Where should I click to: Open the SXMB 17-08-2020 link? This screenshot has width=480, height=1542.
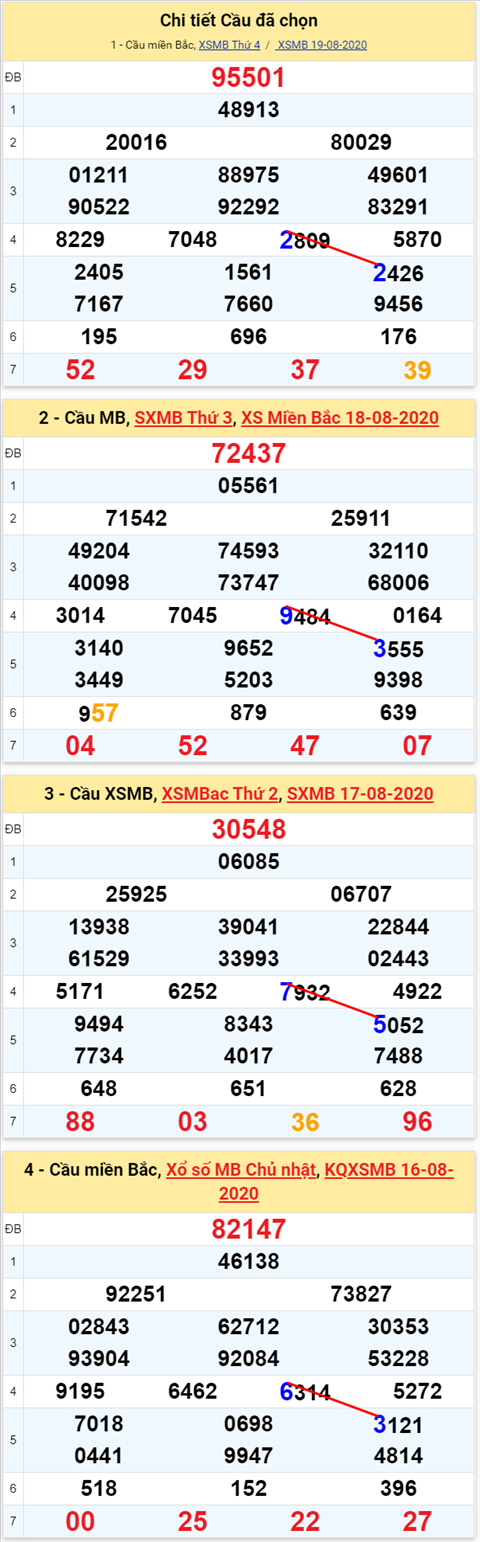pos(360,793)
